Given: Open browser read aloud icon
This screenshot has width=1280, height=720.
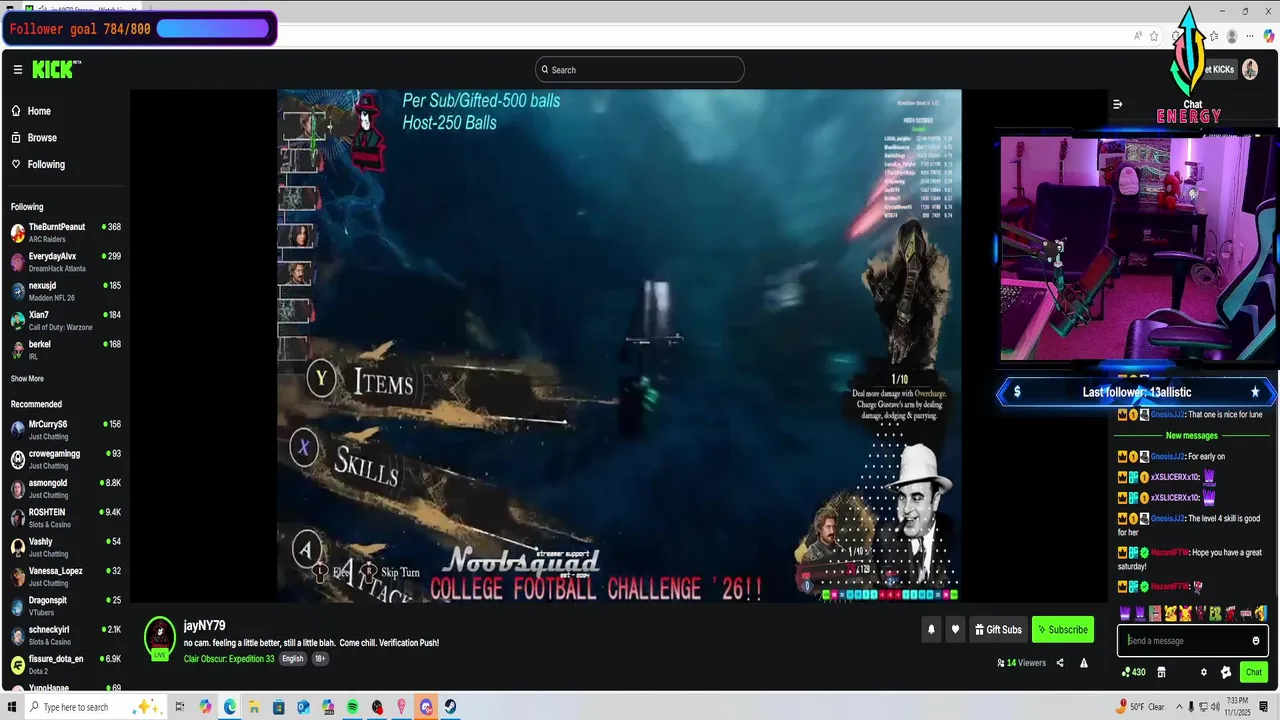Looking at the screenshot, I should click(1138, 36).
